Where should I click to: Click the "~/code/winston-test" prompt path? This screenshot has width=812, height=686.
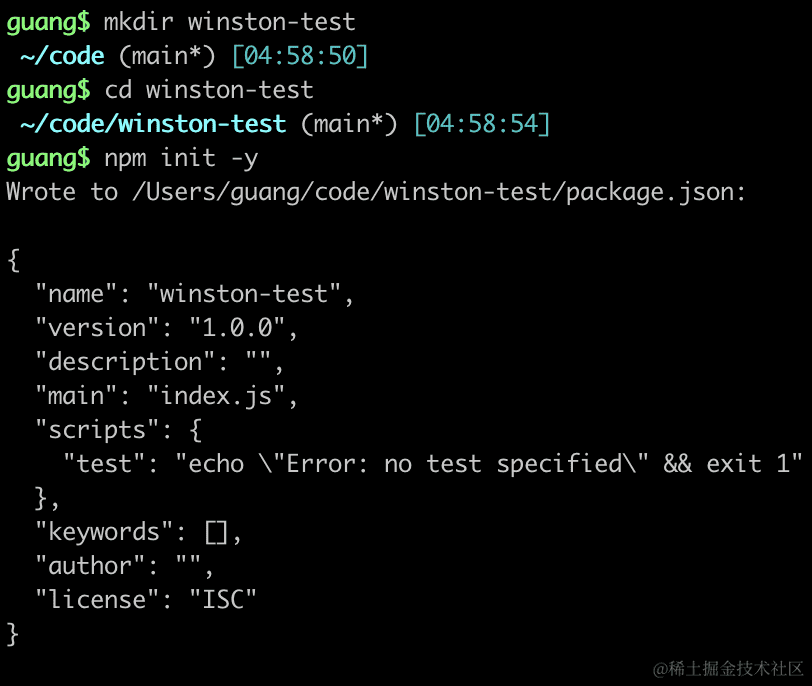click(152, 124)
